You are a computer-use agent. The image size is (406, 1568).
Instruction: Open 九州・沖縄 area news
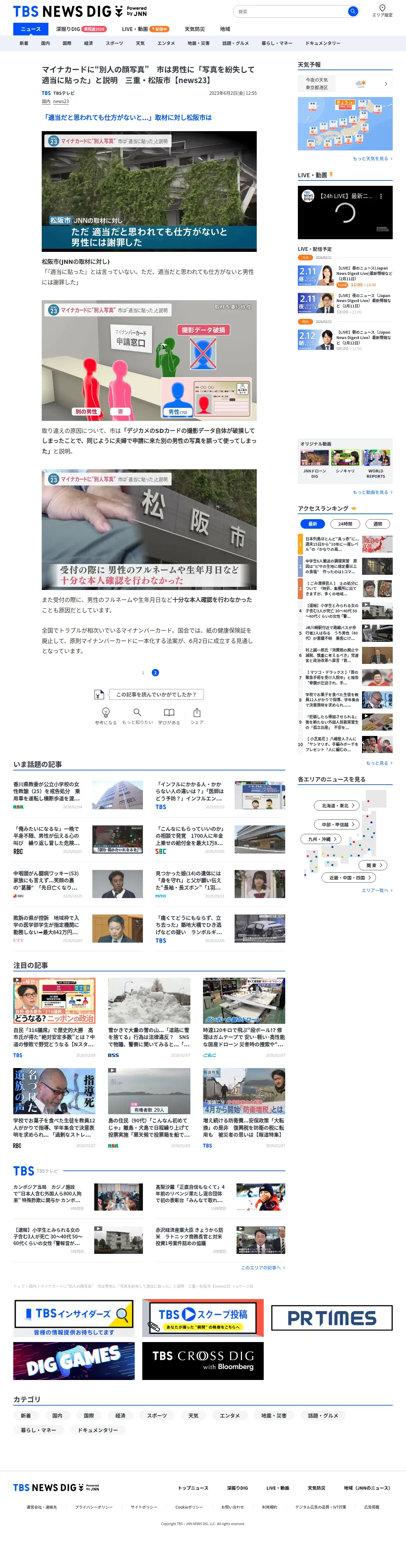point(321,839)
